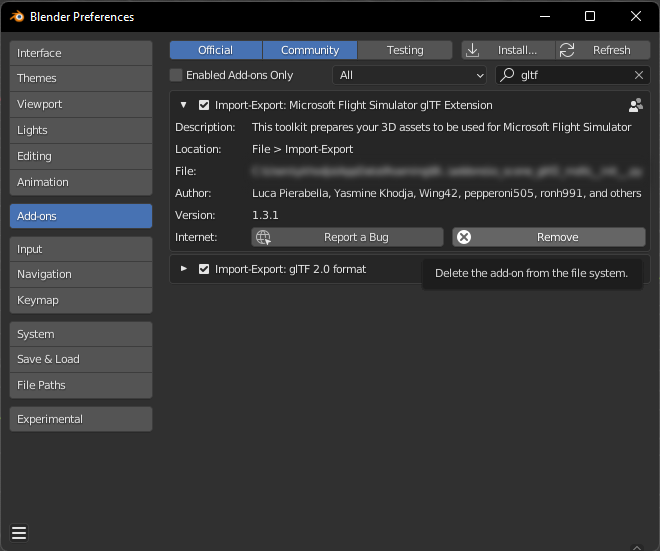Click the version number 1.3.1
This screenshot has height=551, width=660.
click(265, 215)
